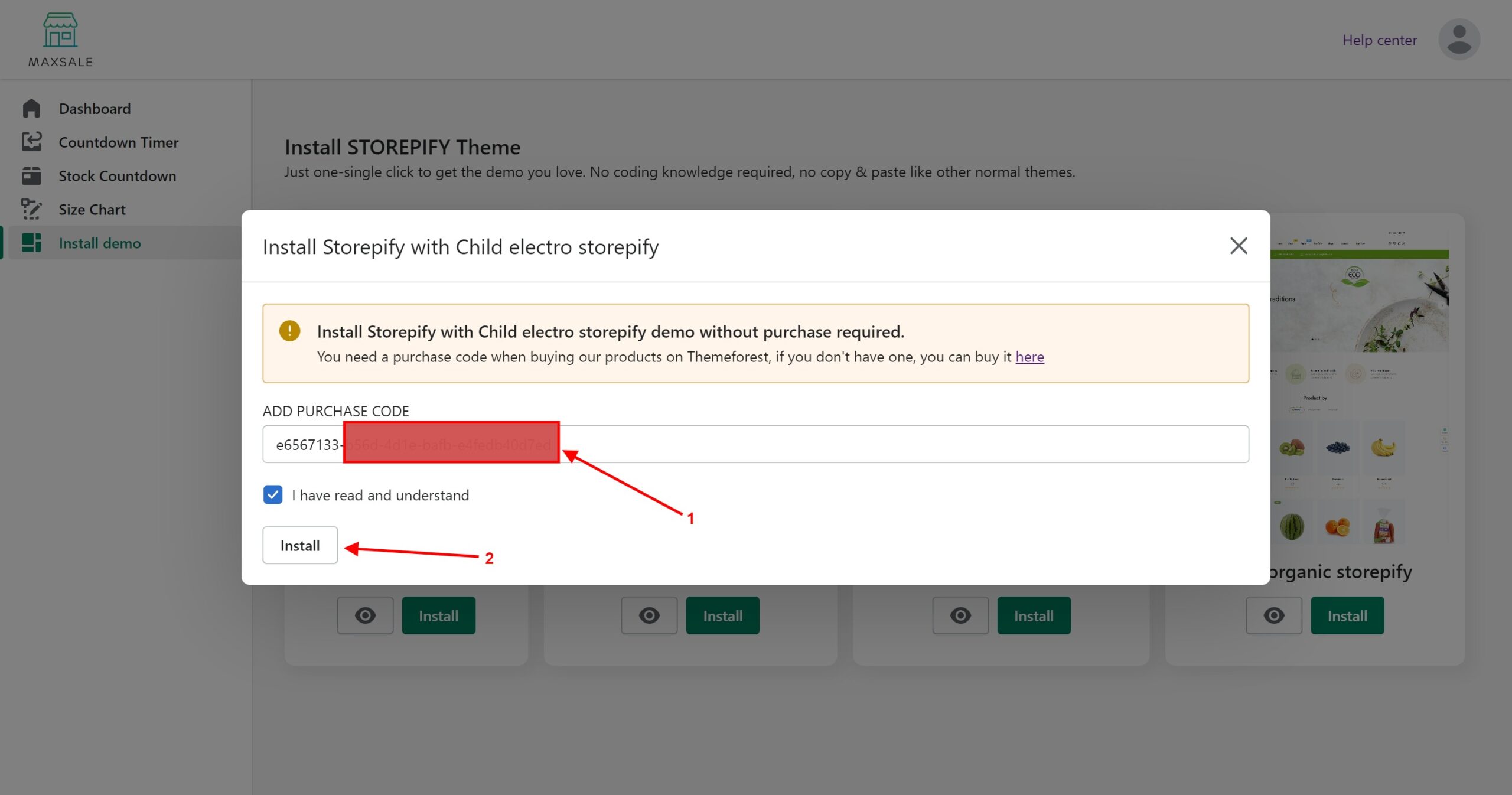The image size is (1512, 795).
Task: Follow the 'here' link to buy a code
Action: 1029,357
